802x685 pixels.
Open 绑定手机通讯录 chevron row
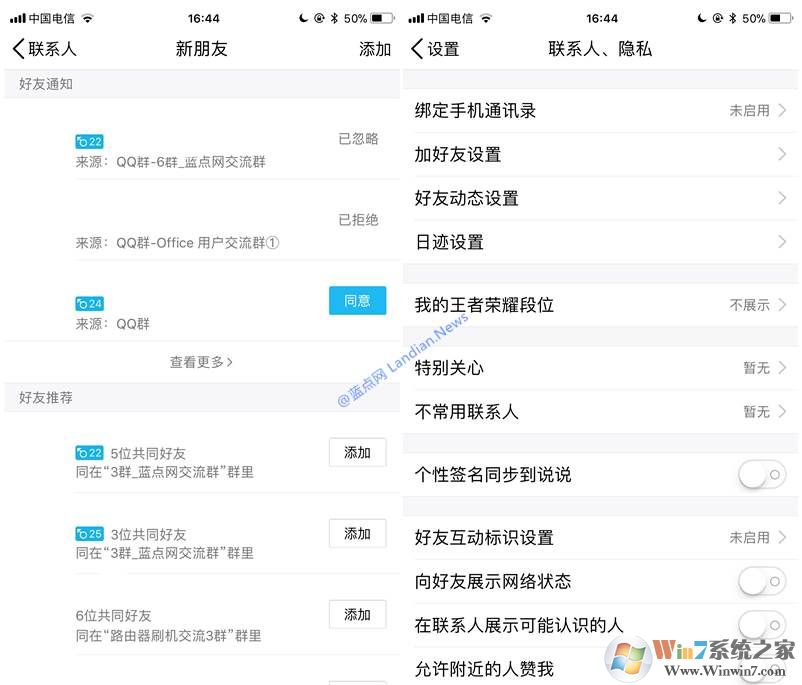pyautogui.click(x=600, y=111)
